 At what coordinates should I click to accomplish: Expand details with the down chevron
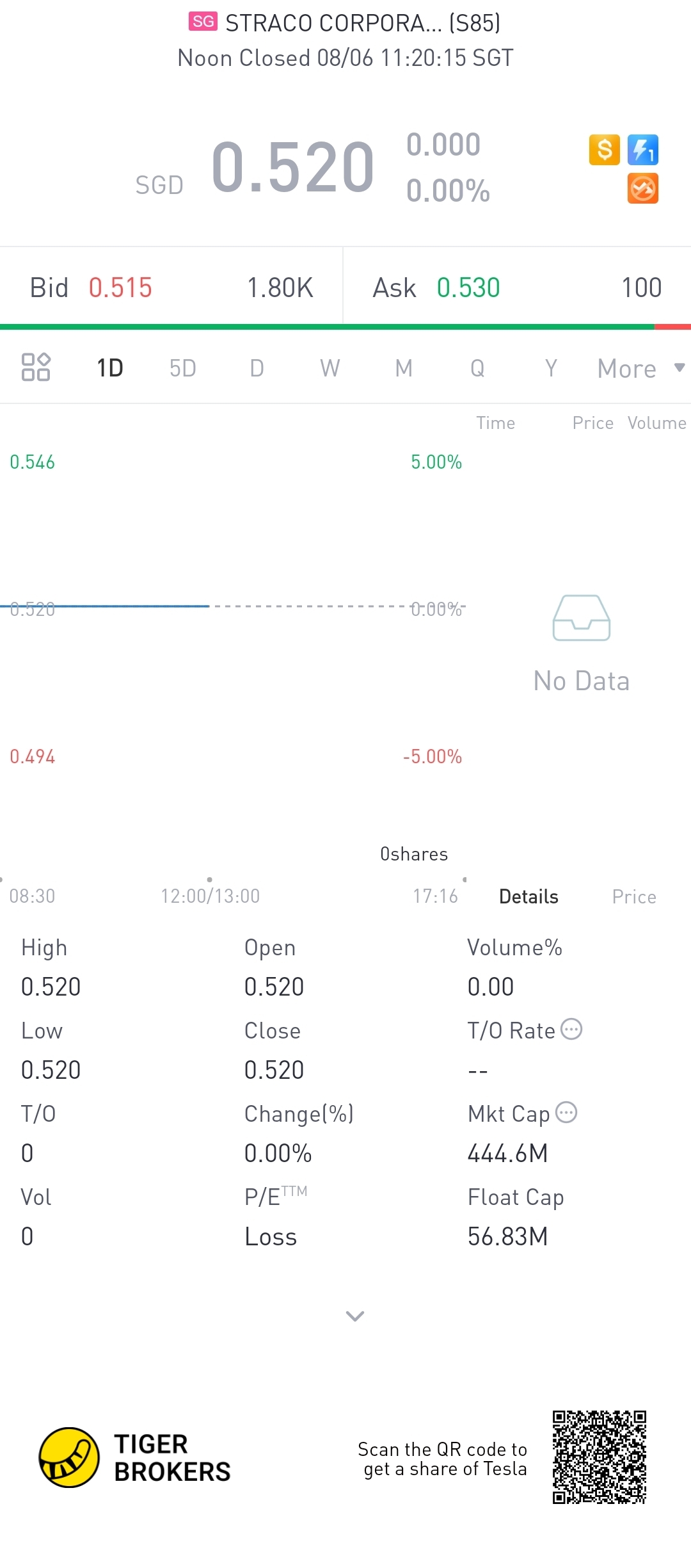click(x=354, y=1316)
